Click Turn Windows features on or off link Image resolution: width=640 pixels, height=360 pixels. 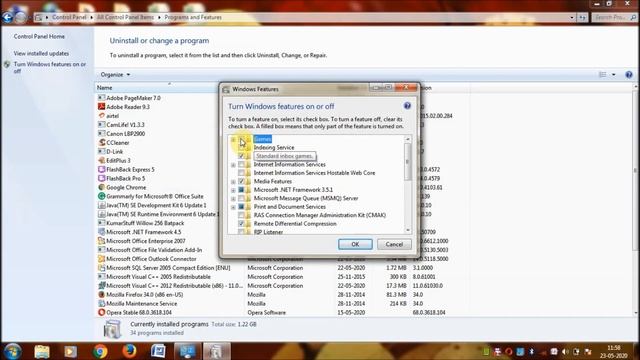click(50, 68)
